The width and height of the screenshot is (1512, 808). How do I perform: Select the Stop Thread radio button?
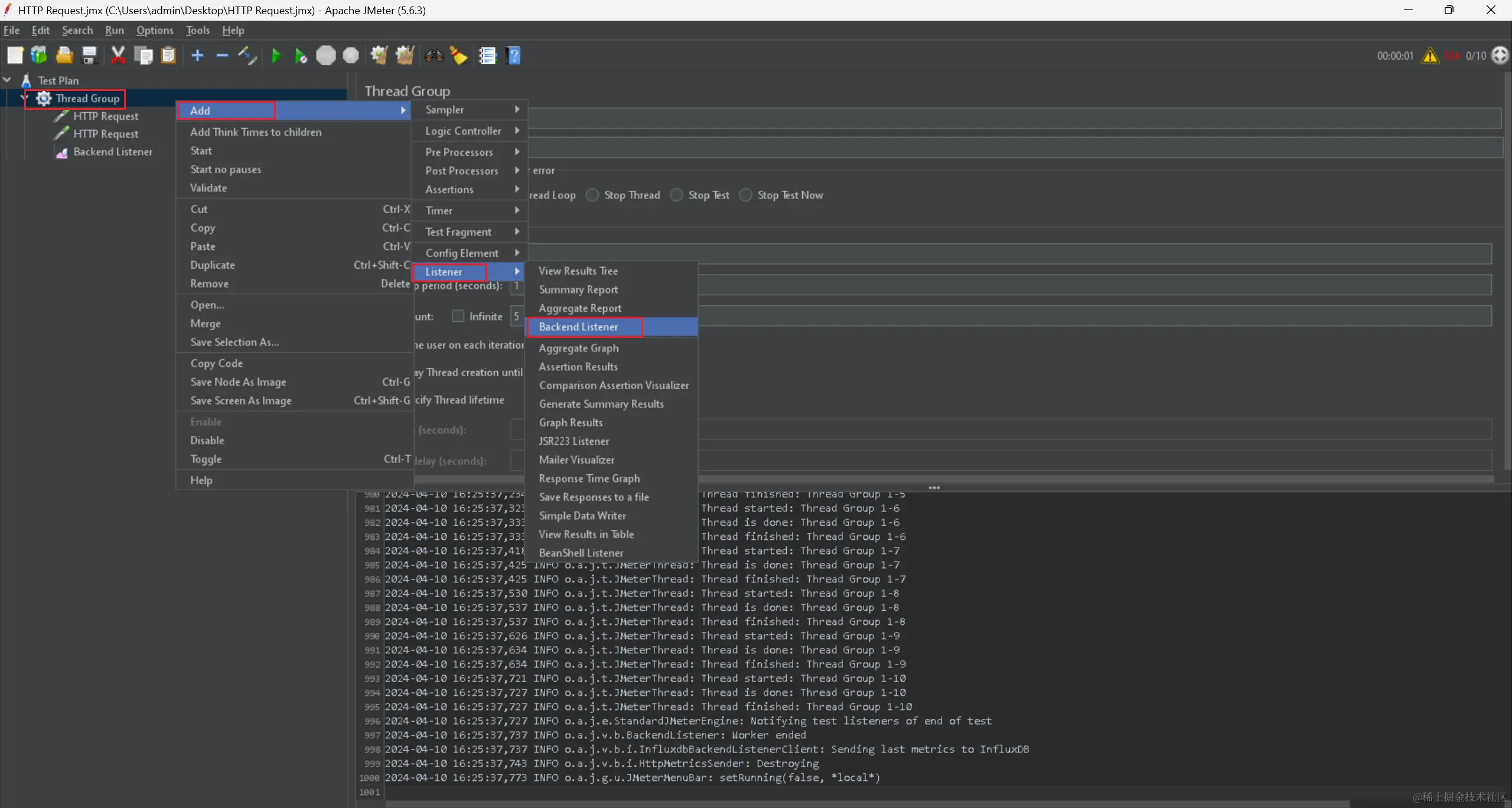point(592,195)
